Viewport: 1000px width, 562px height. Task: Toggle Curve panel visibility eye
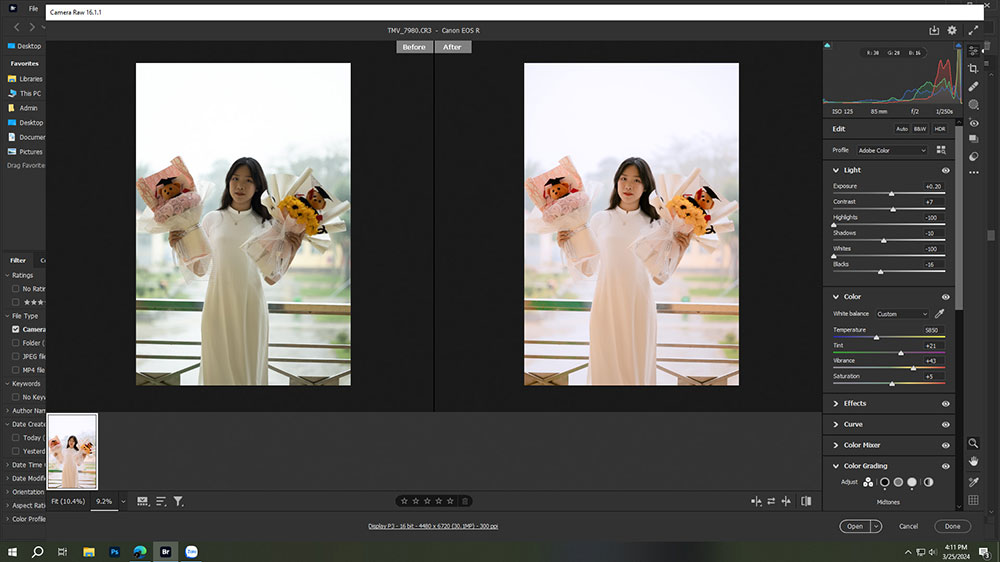click(946, 424)
